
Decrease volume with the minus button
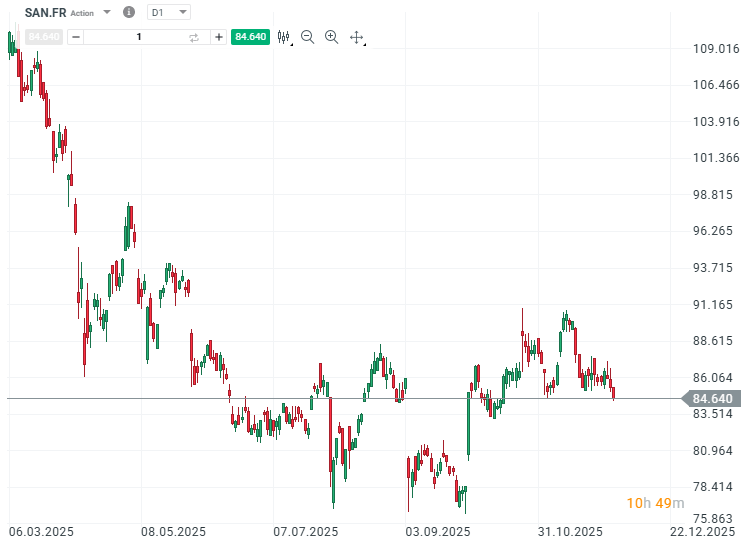(x=77, y=37)
